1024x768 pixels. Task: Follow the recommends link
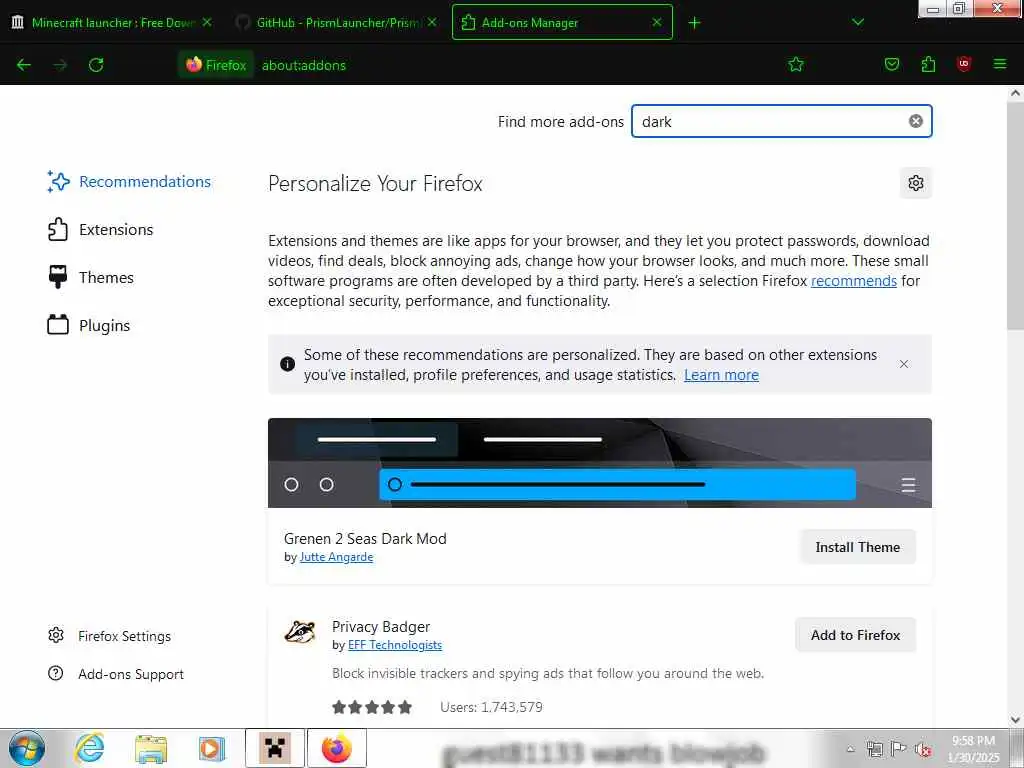point(854,281)
